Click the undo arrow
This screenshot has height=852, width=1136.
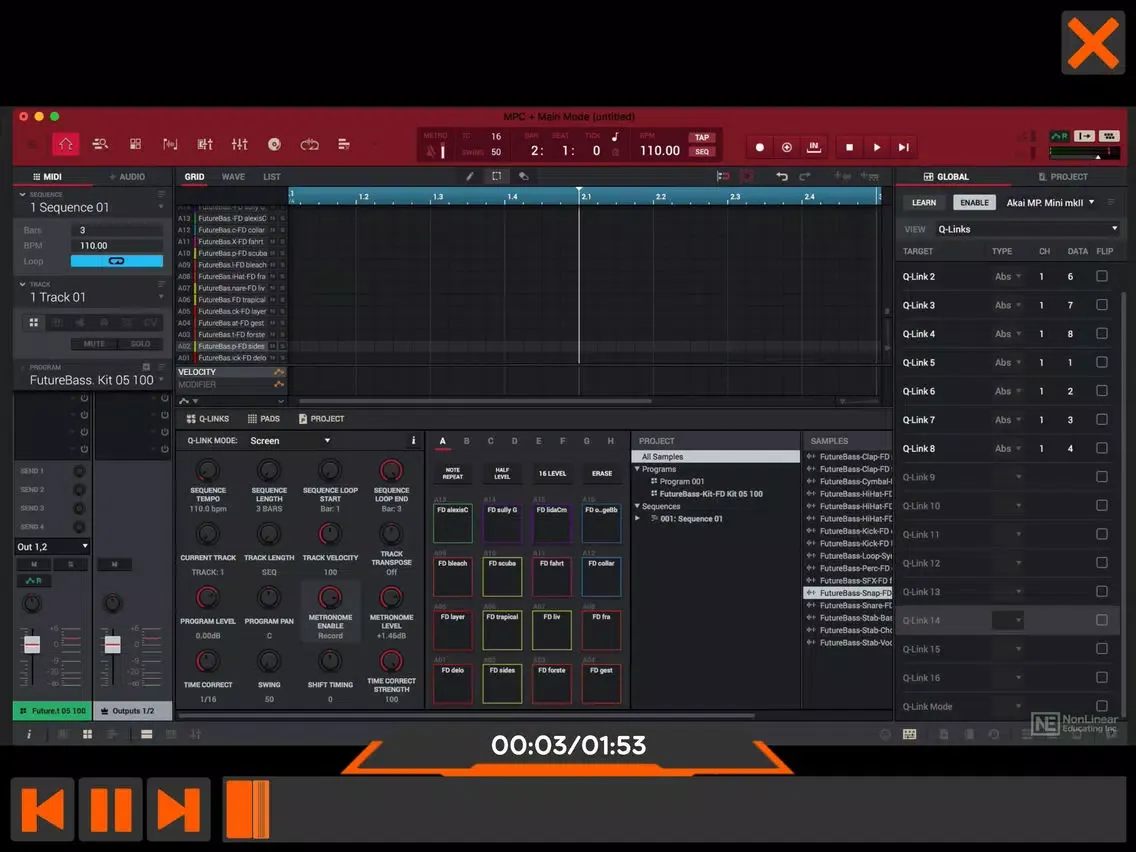[782, 176]
